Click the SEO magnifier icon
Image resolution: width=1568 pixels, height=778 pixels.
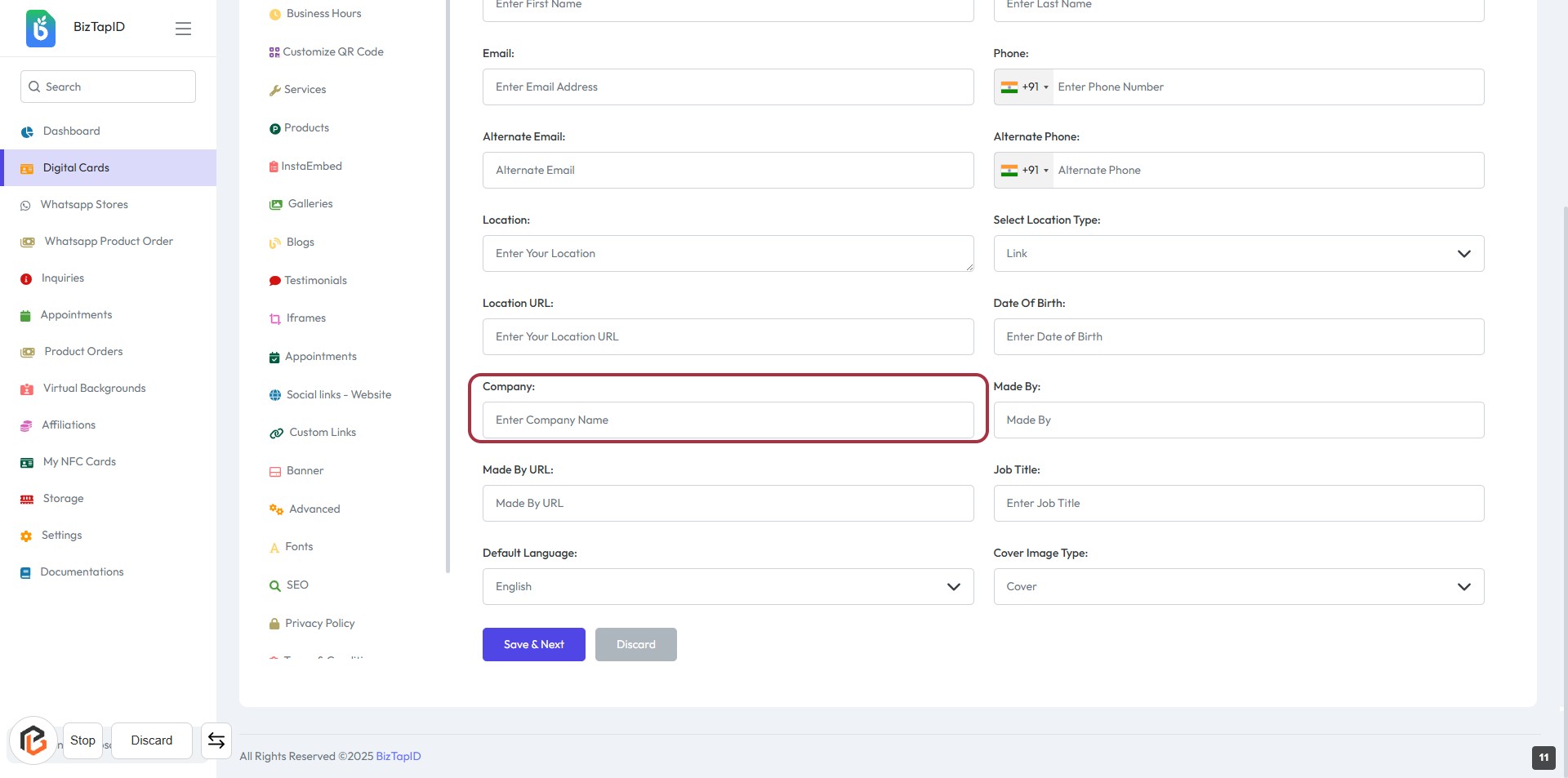click(275, 585)
